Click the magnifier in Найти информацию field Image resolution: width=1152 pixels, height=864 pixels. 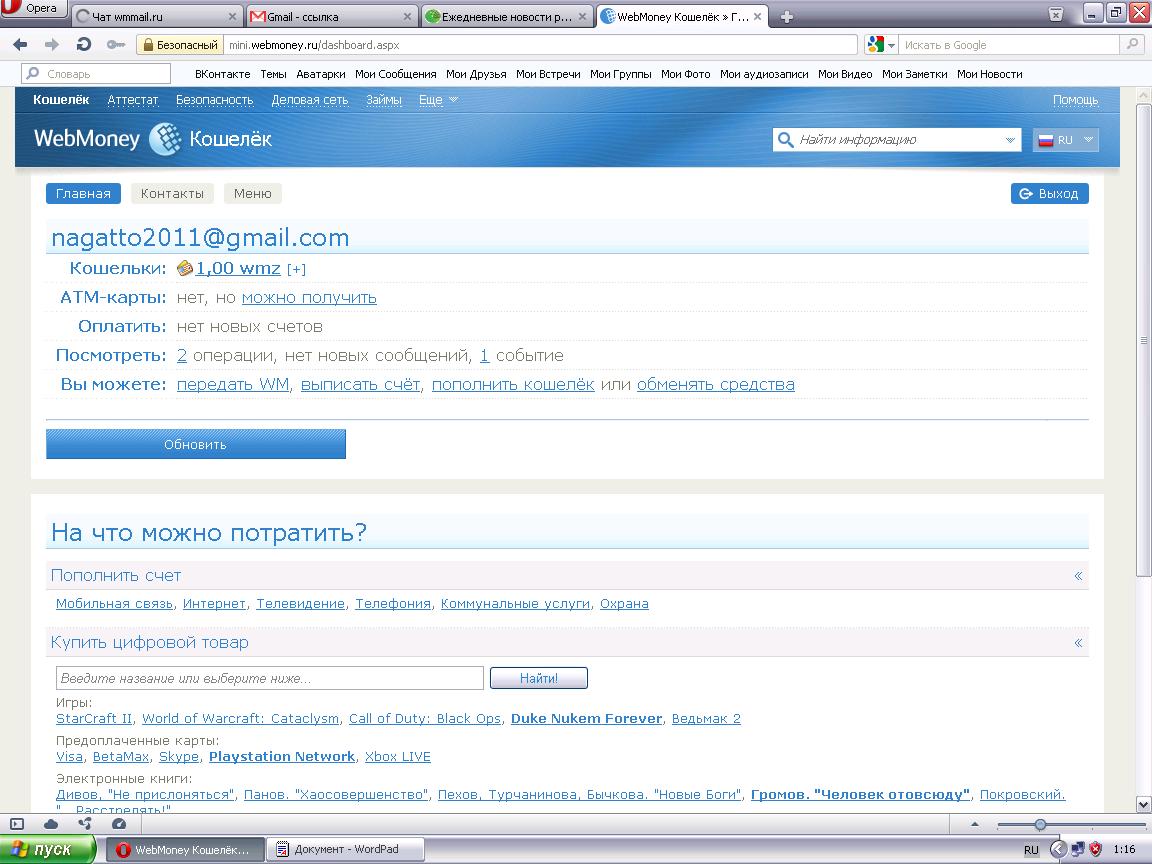click(785, 140)
